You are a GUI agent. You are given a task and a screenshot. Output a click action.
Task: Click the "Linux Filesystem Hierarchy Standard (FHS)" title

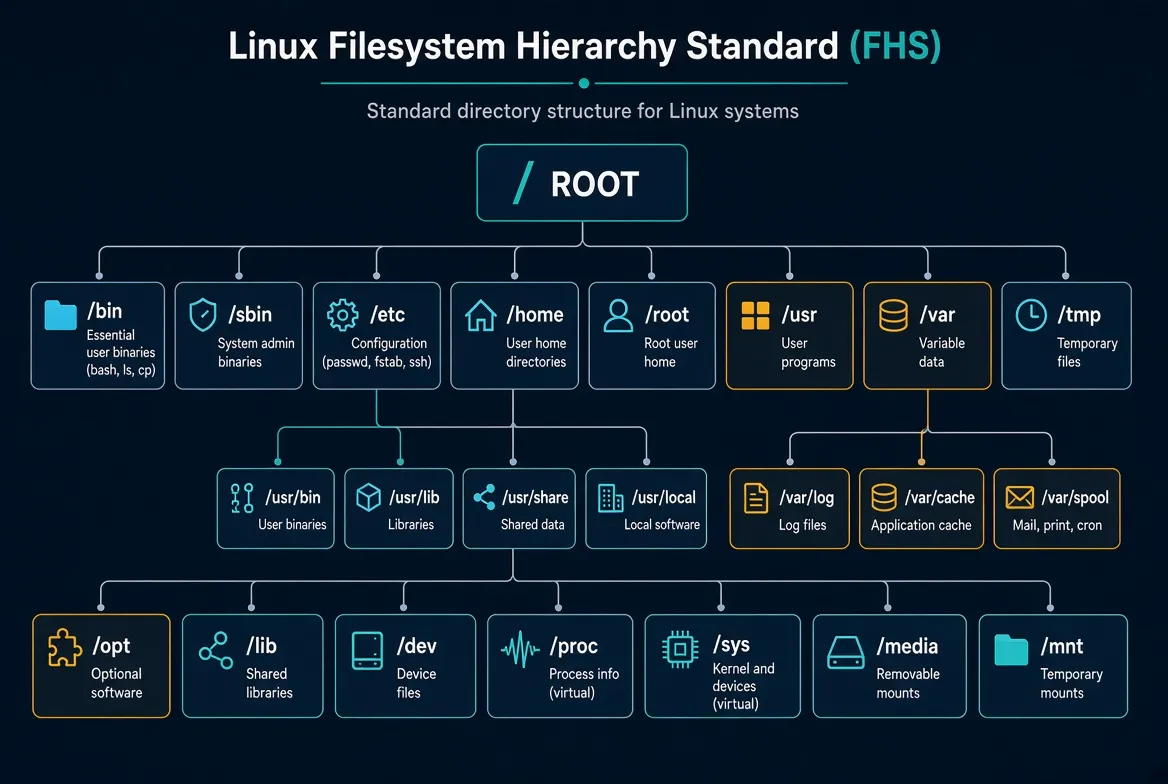(x=585, y=46)
